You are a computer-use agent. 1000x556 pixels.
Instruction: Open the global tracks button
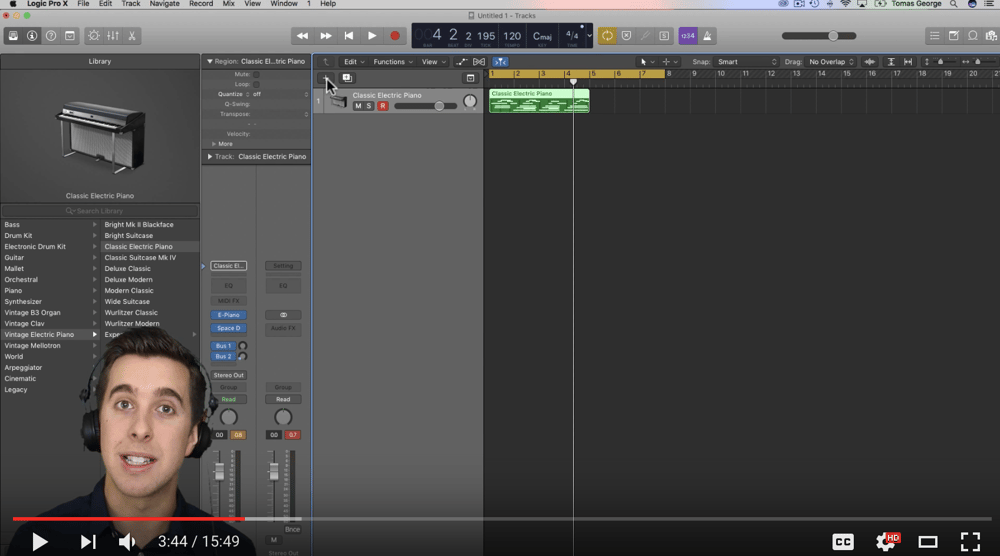click(x=471, y=78)
